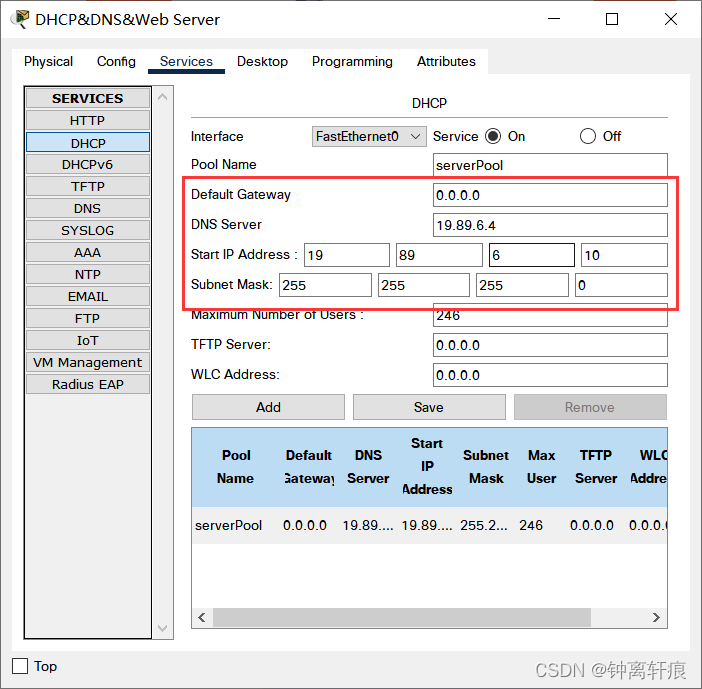Click the DNS Server column header
702x689 pixels.
pyautogui.click(x=368, y=467)
